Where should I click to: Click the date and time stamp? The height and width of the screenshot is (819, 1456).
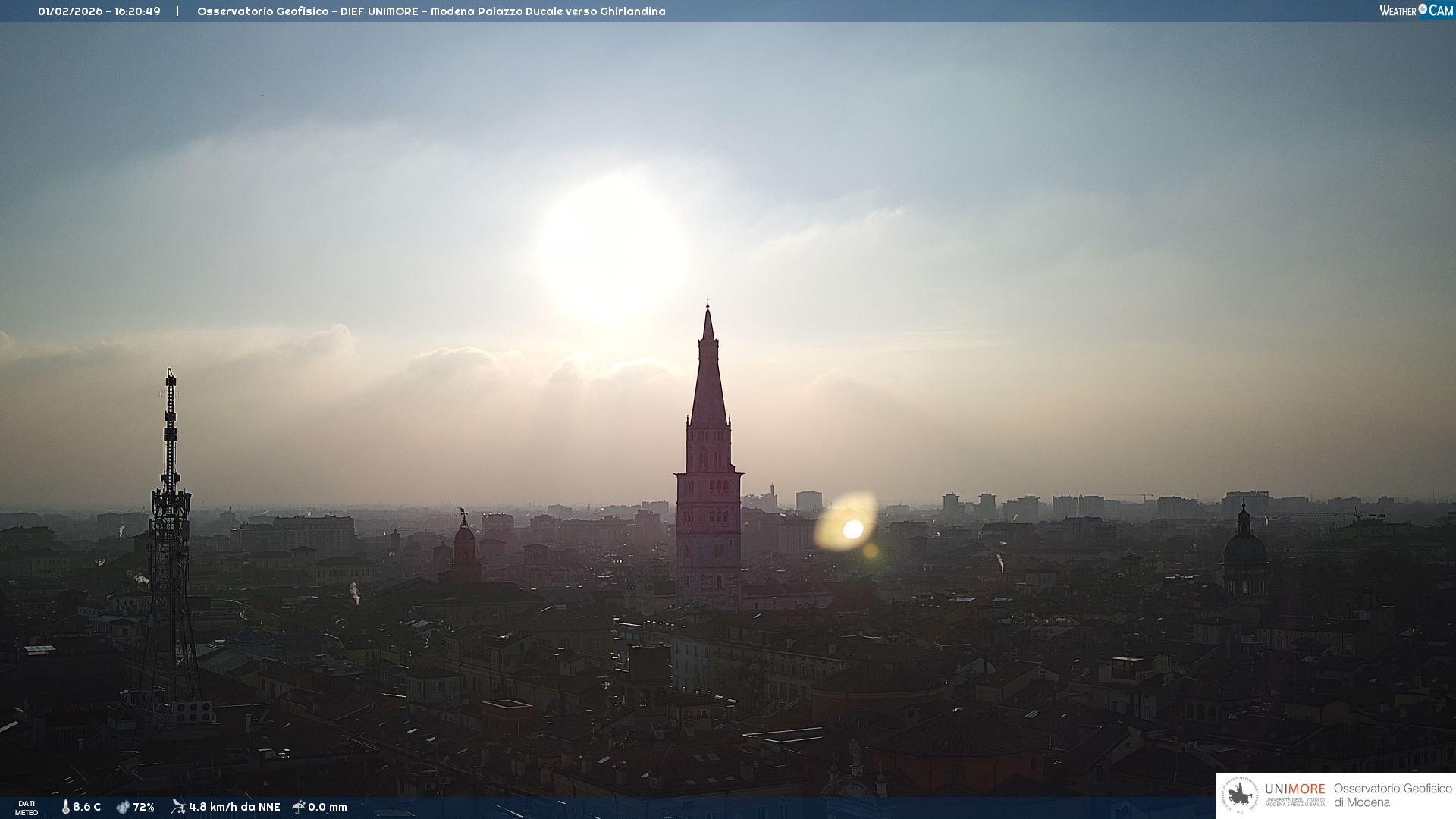pyautogui.click(x=99, y=11)
